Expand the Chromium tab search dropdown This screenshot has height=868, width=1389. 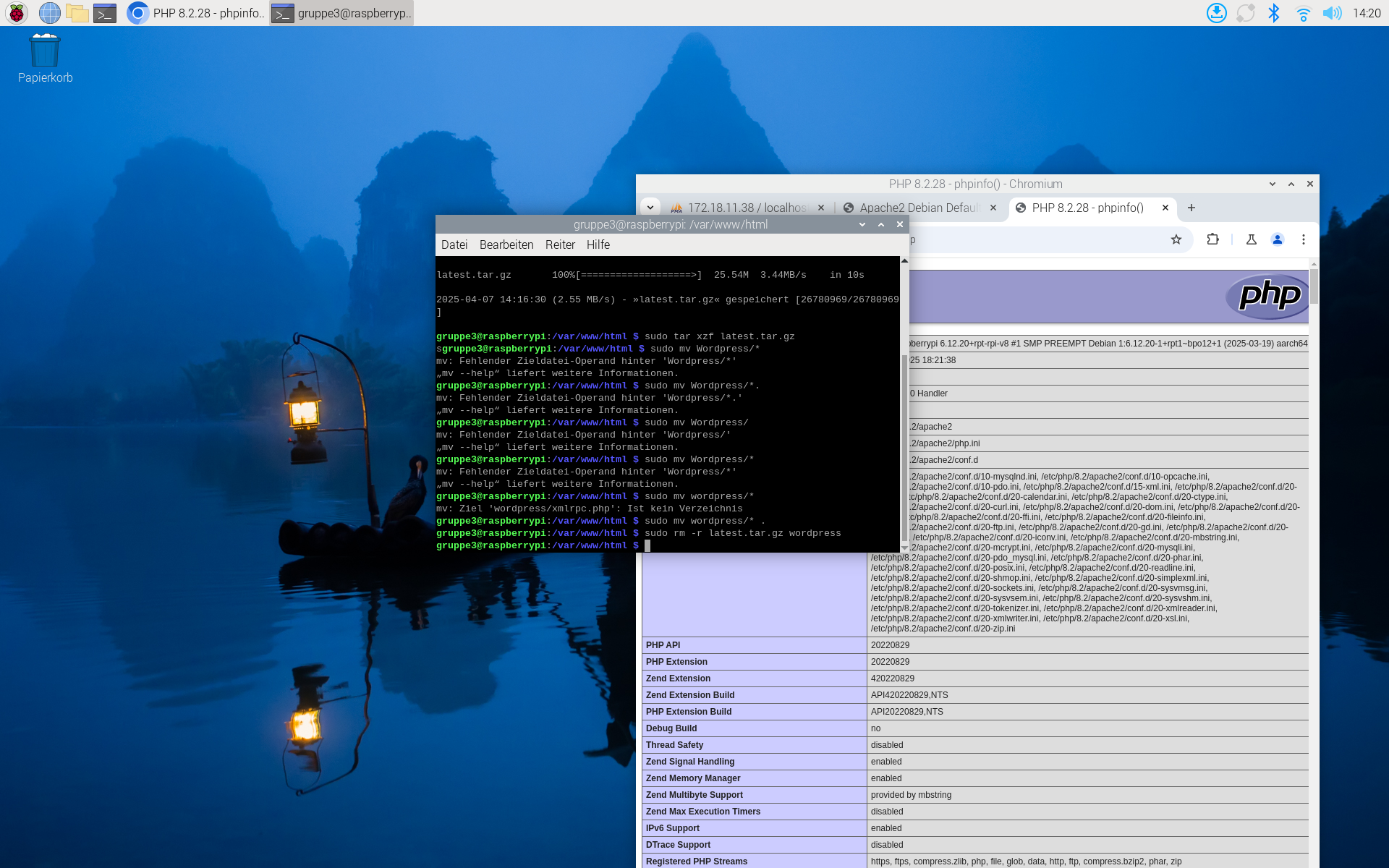click(x=650, y=208)
